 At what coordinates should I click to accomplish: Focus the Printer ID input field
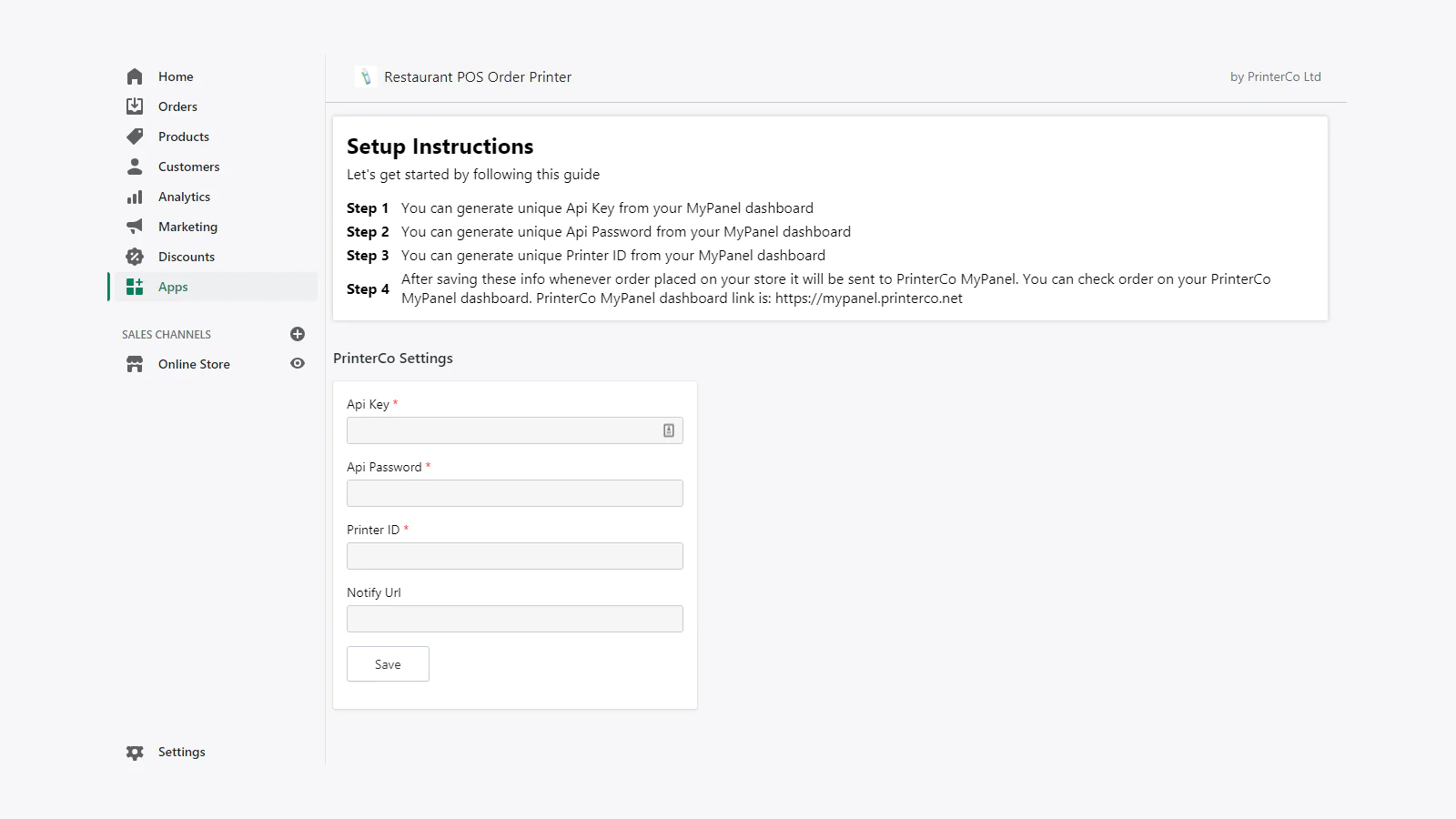click(x=515, y=556)
